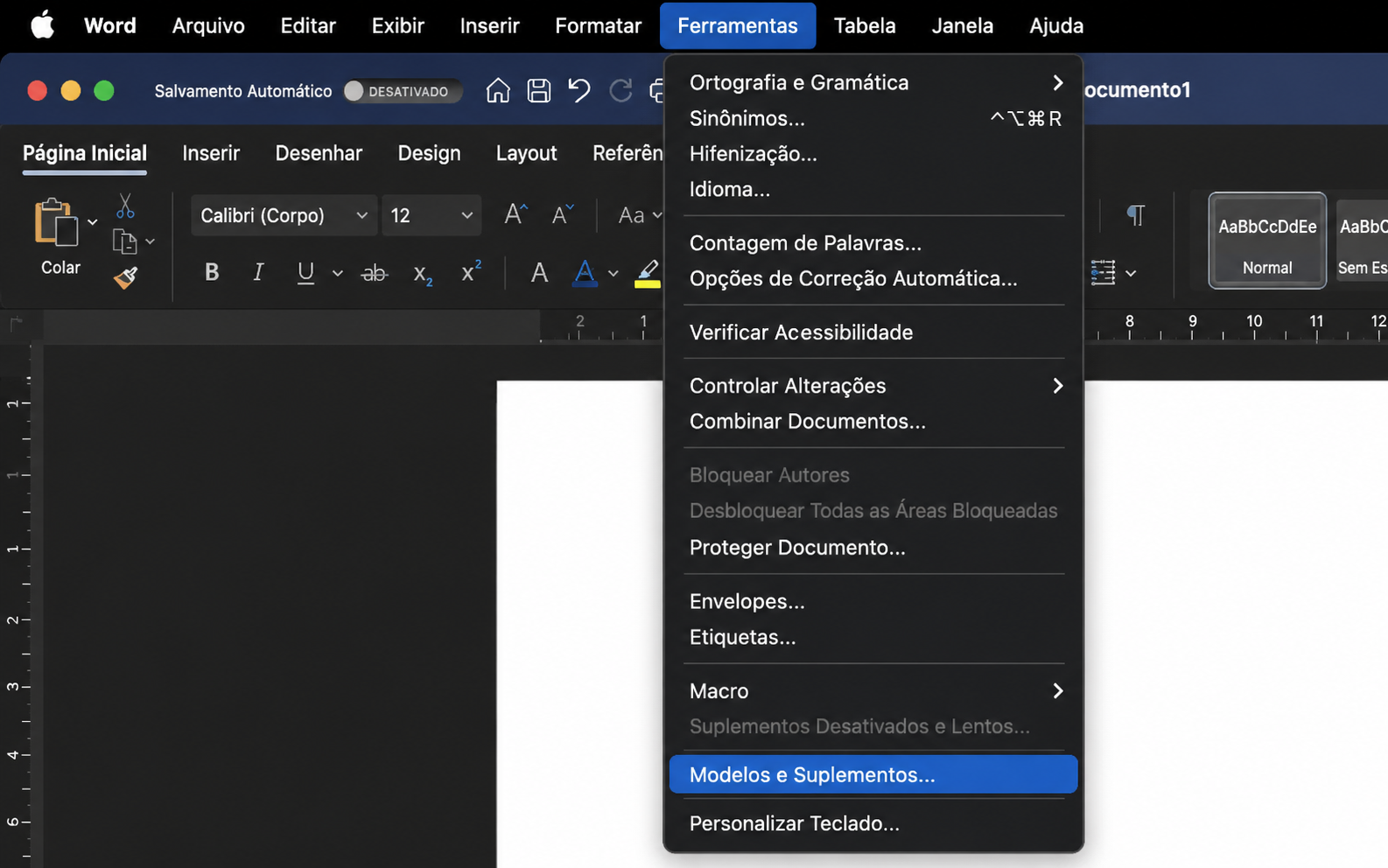
Task: Open Opções de Correção Automática…
Action: click(x=873, y=278)
